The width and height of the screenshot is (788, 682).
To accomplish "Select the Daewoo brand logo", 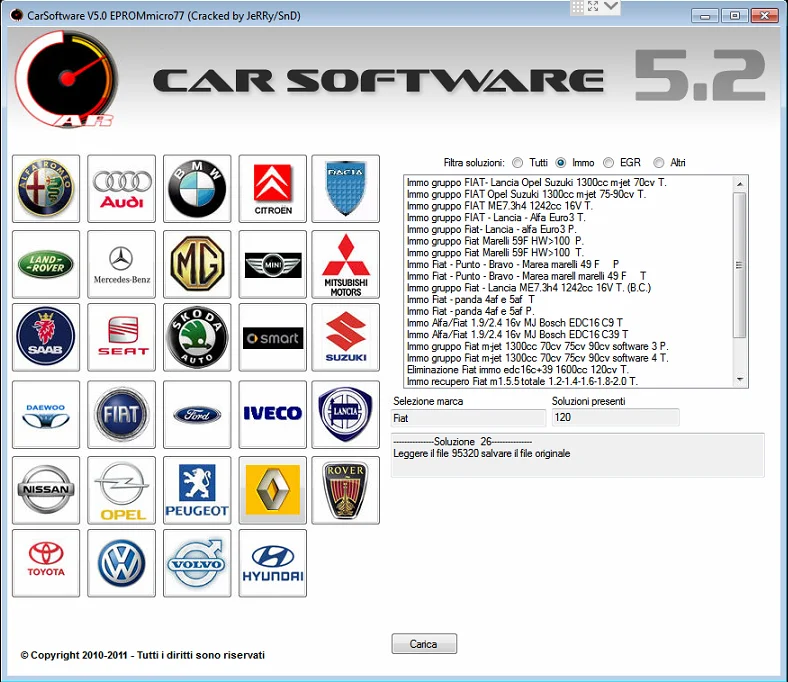I will click(46, 414).
